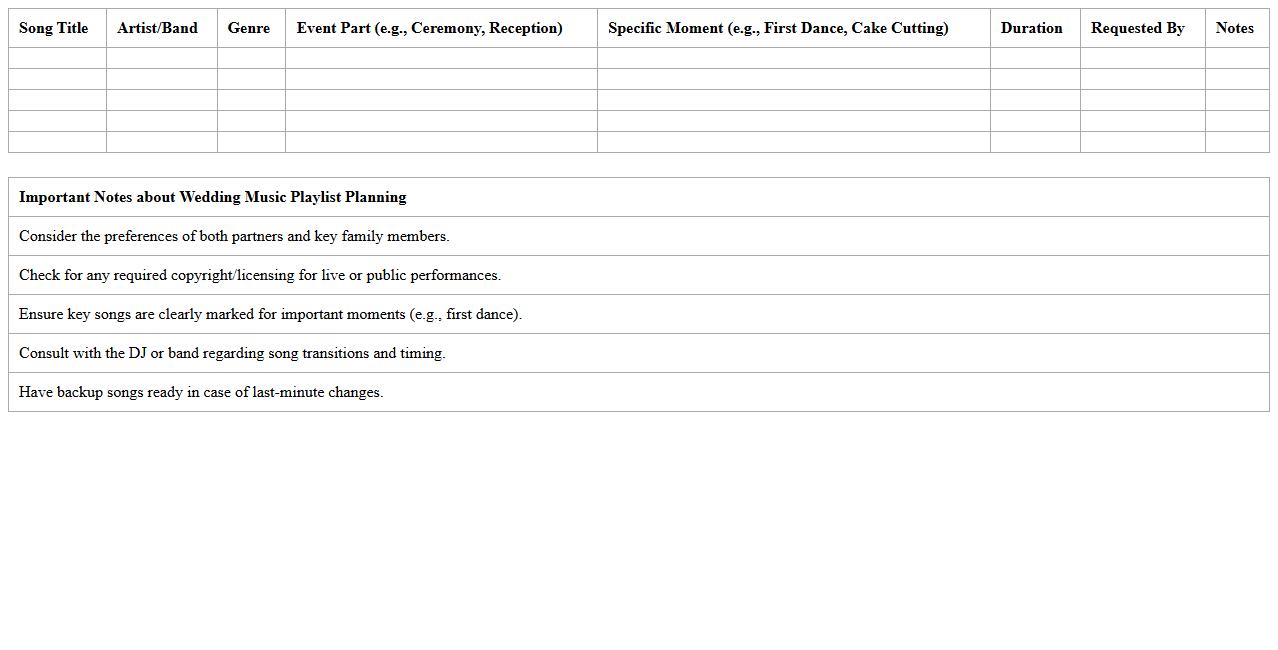Screen dimensions: 1278x650
Task: Select first empty cell under Duration
Action: [x=1035, y=58]
